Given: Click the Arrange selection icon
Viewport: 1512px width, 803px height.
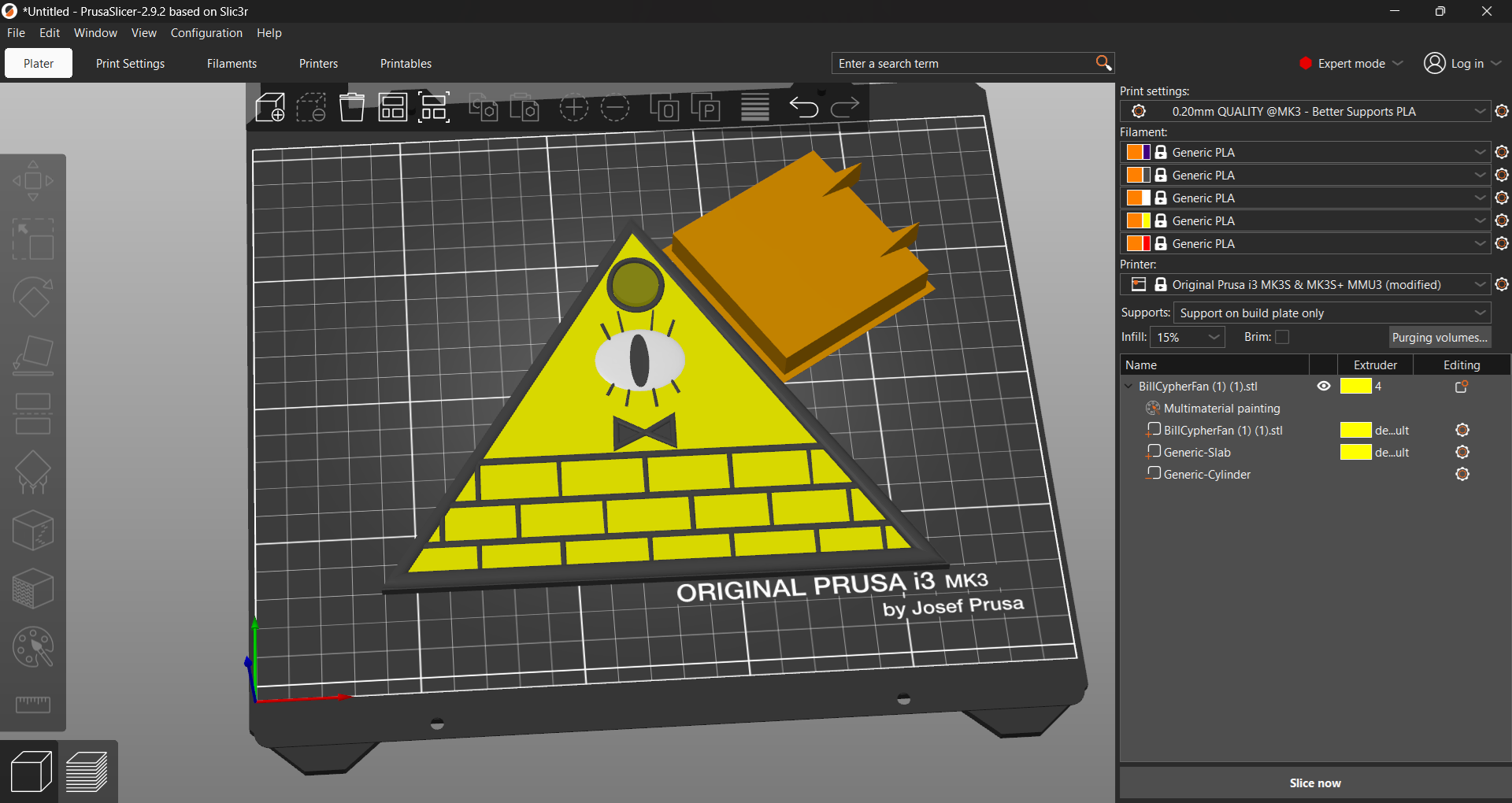Looking at the screenshot, I should click(434, 107).
